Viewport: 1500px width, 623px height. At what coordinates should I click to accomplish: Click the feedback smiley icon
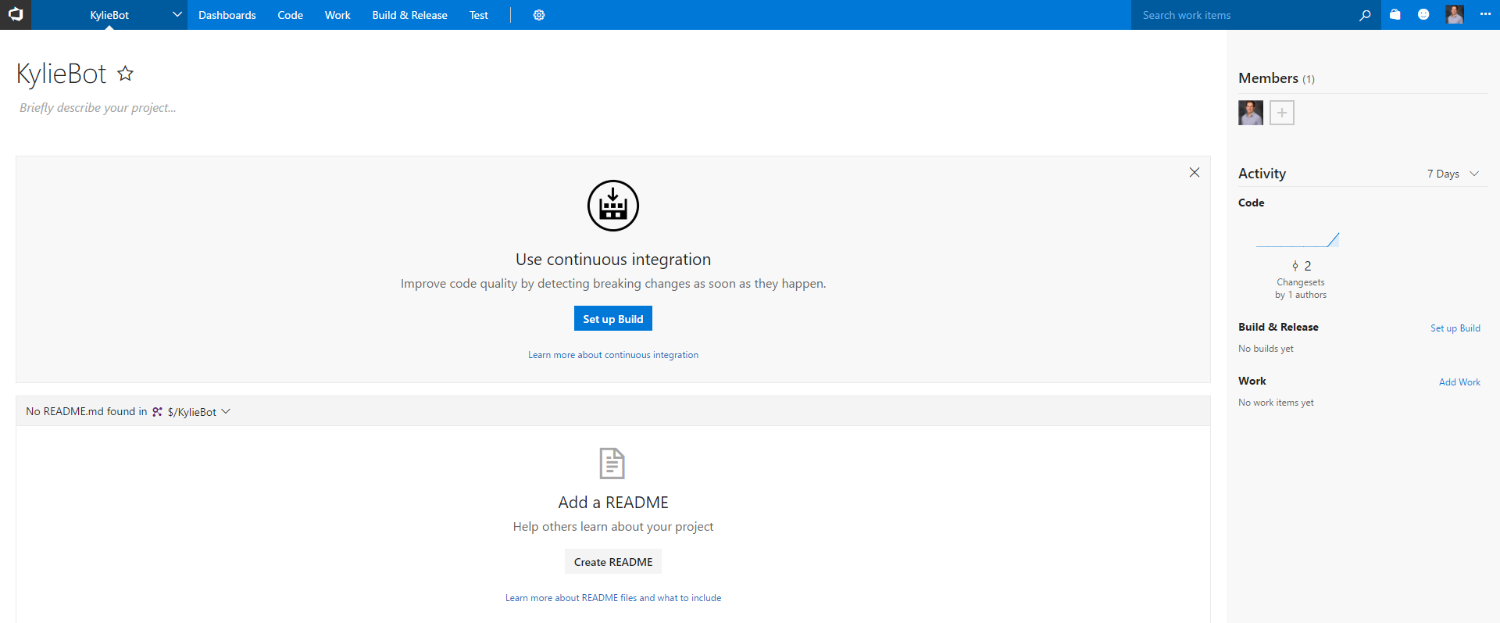[x=1424, y=15]
